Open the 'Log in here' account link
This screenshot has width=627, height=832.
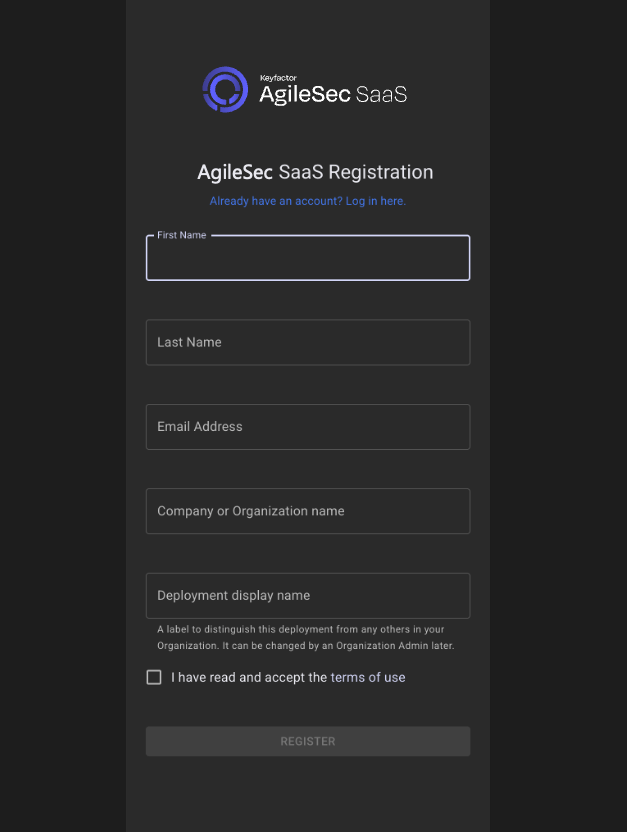[x=376, y=201]
